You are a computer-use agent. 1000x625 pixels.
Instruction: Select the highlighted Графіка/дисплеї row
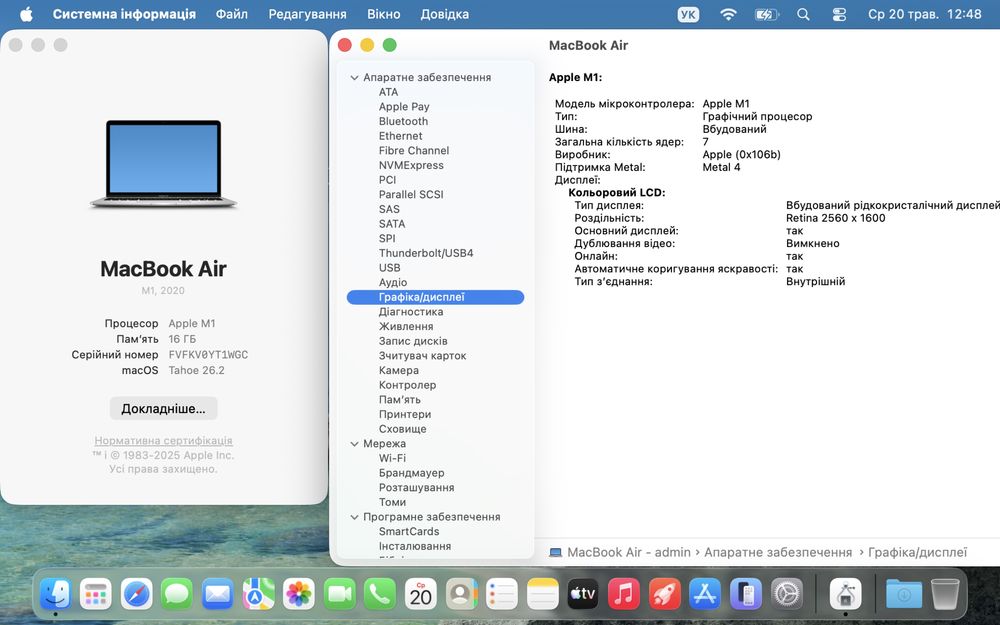pyautogui.click(x=436, y=297)
